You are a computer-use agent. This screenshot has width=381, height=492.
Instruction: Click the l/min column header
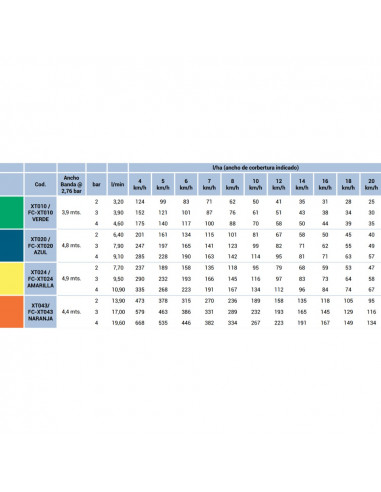(x=118, y=184)
